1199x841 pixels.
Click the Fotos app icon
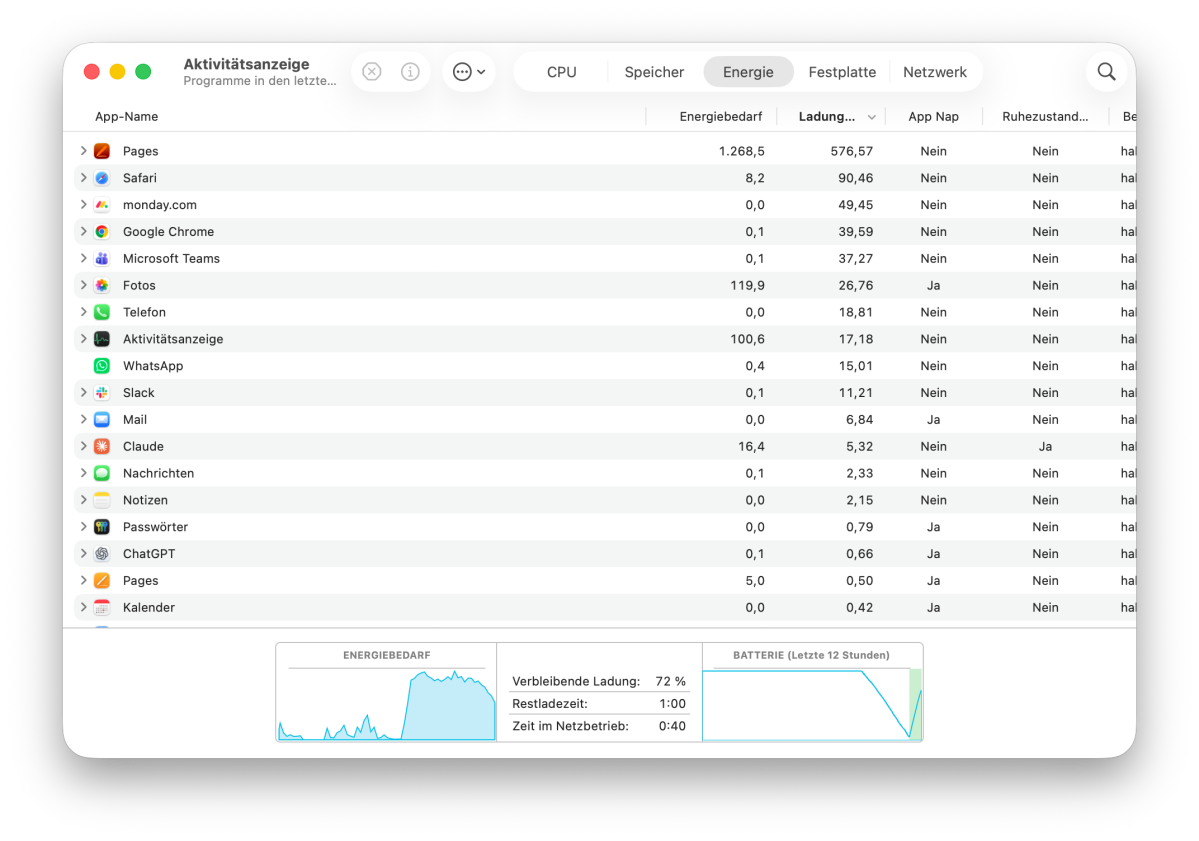click(x=102, y=285)
